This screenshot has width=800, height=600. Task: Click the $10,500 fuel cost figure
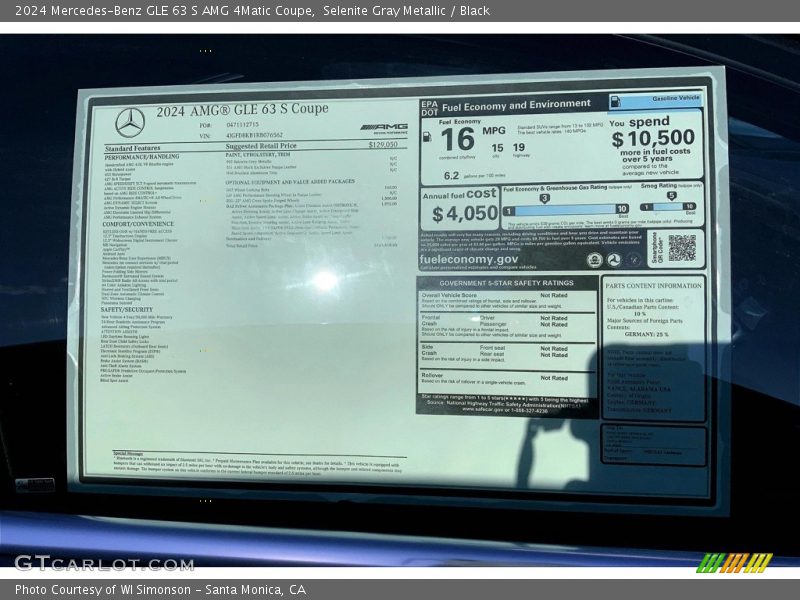tap(653, 139)
